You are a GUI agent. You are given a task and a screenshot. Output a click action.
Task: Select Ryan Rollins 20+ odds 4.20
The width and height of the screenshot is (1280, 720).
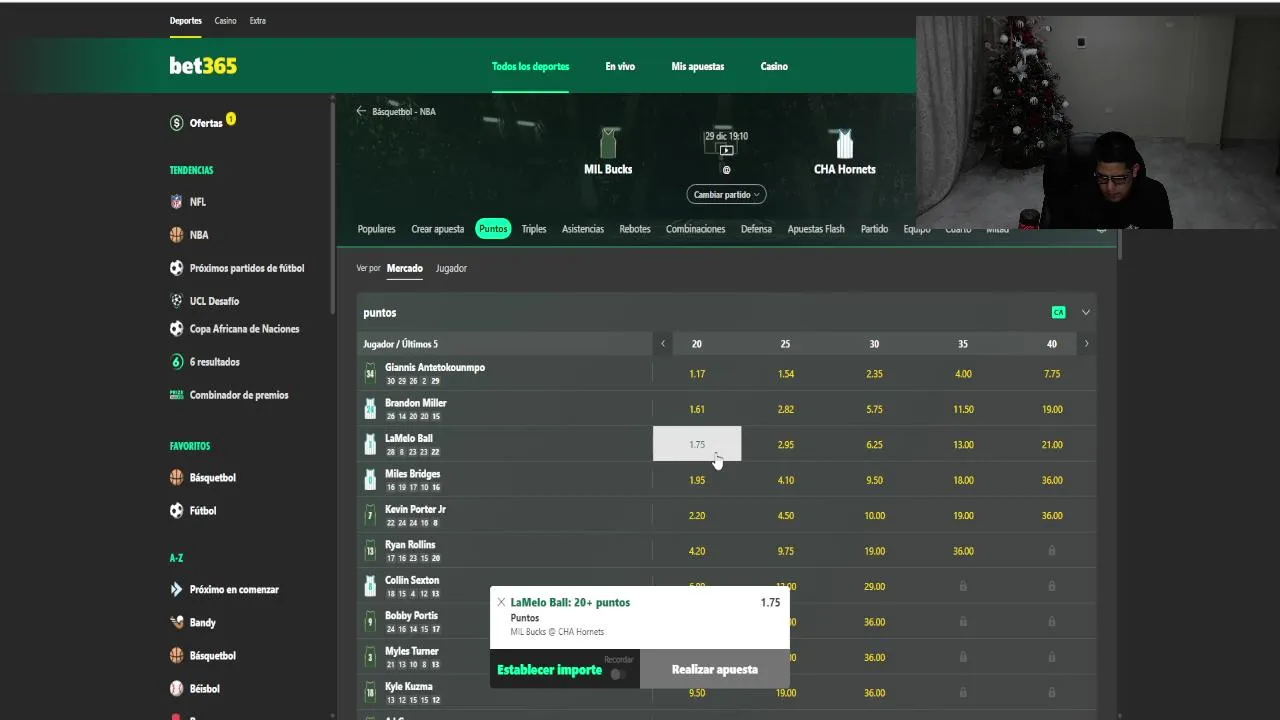(x=697, y=551)
